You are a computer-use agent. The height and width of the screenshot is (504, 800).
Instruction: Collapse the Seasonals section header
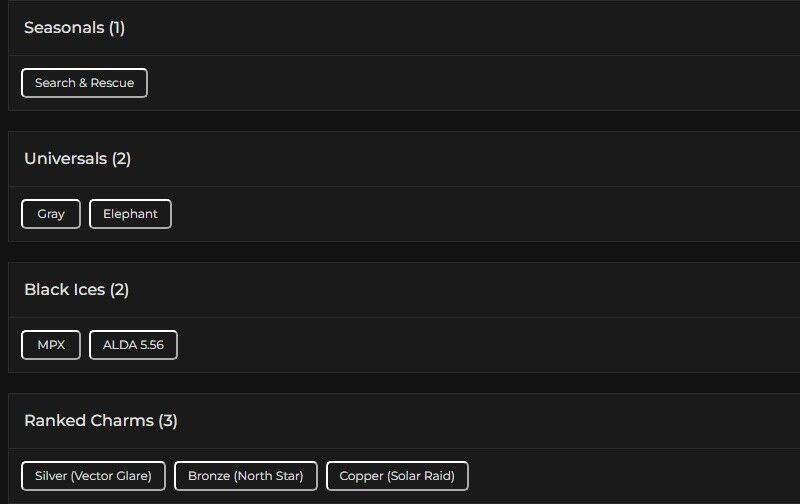[65, 28]
